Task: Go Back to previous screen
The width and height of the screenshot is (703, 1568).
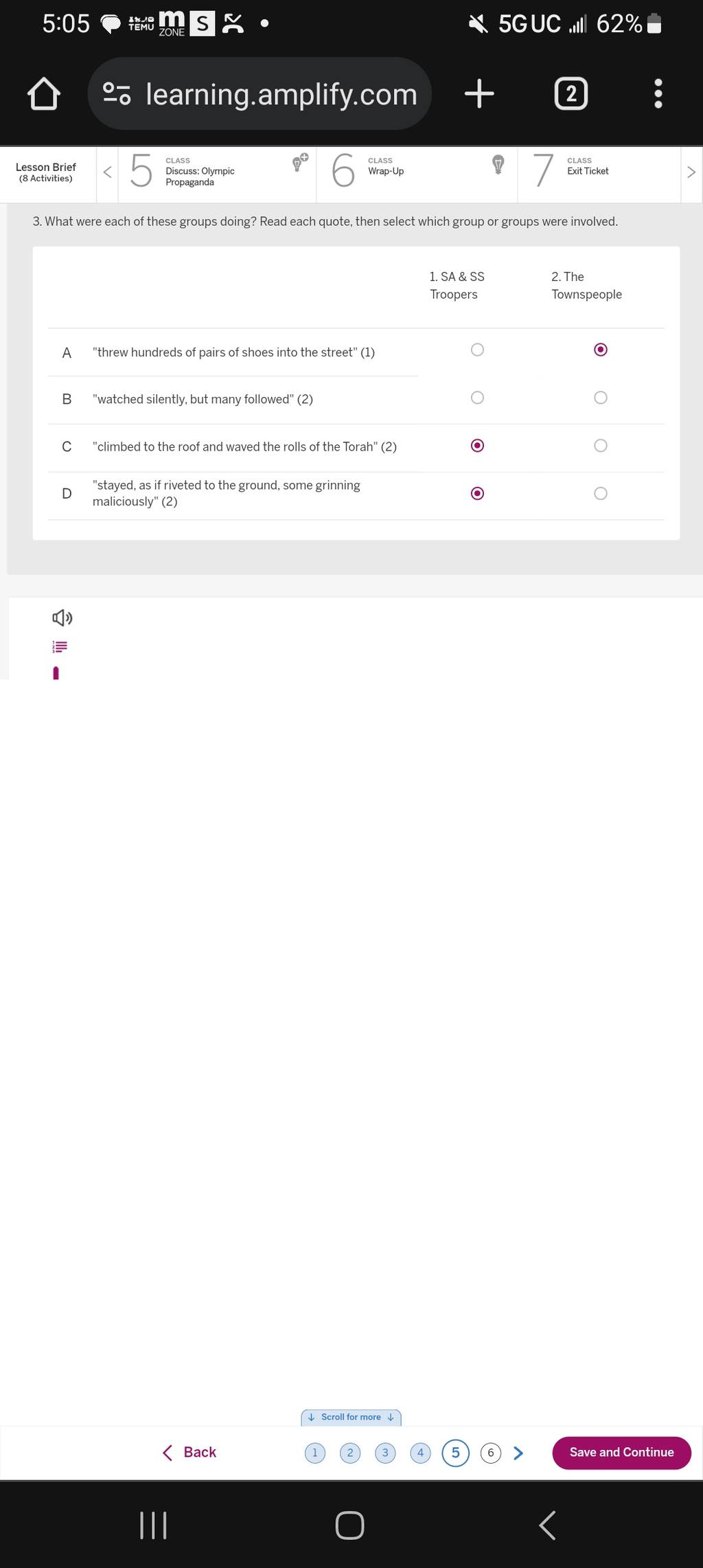Action: coord(189,1452)
